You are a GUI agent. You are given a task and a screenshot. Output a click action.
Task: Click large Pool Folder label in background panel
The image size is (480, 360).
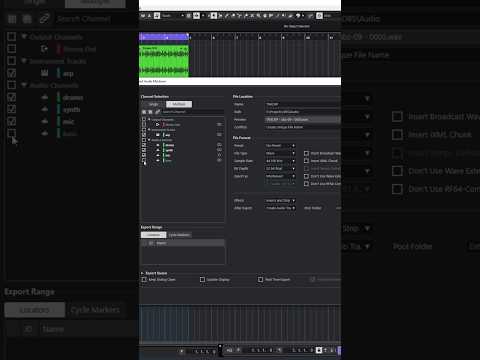(x=412, y=246)
